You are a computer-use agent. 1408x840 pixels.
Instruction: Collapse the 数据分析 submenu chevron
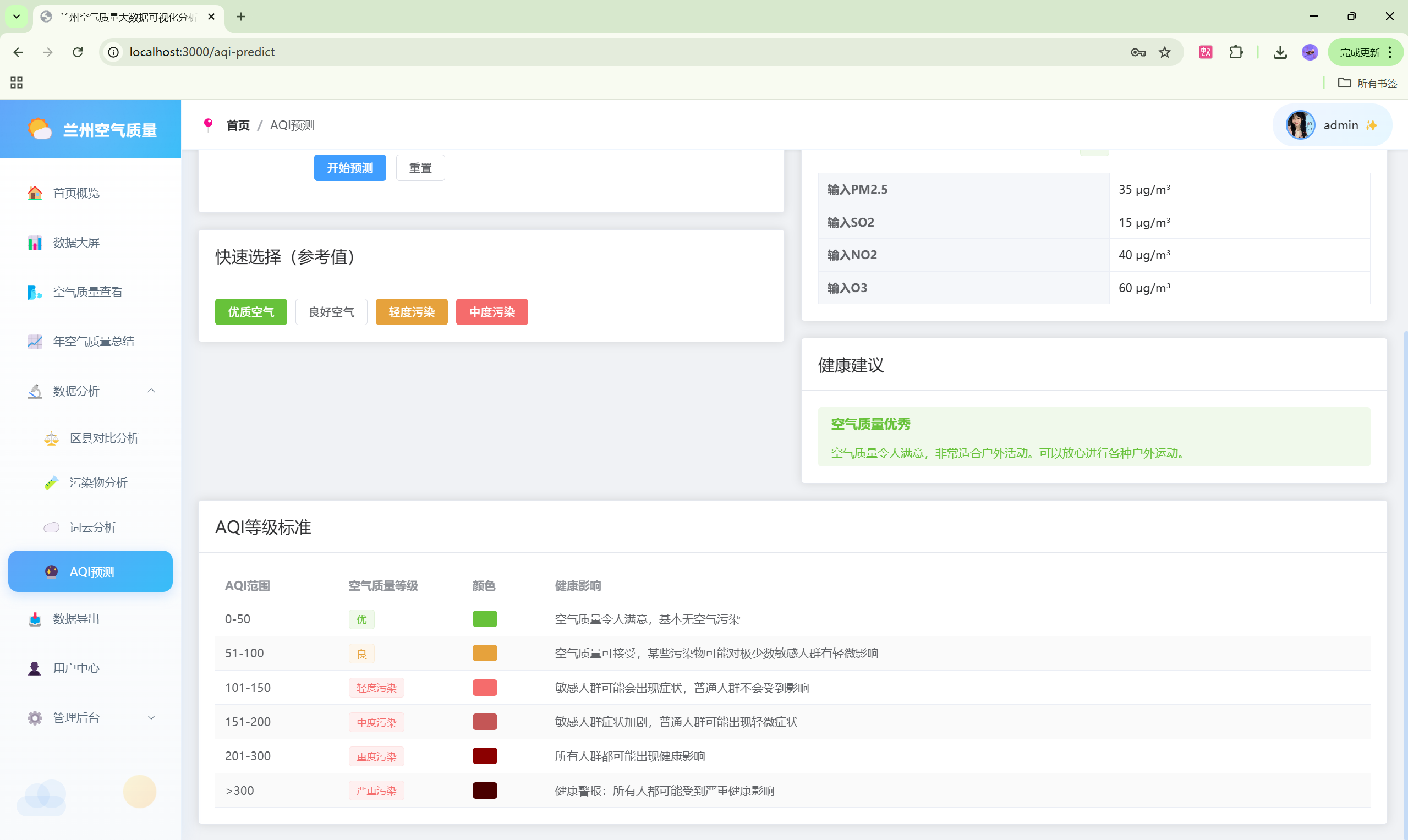click(x=151, y=391)
